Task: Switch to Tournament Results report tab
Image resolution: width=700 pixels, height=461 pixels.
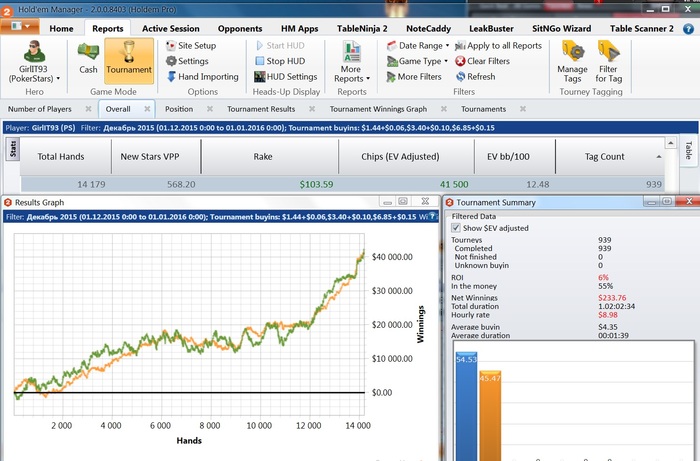Action: [x=261, y=109]
